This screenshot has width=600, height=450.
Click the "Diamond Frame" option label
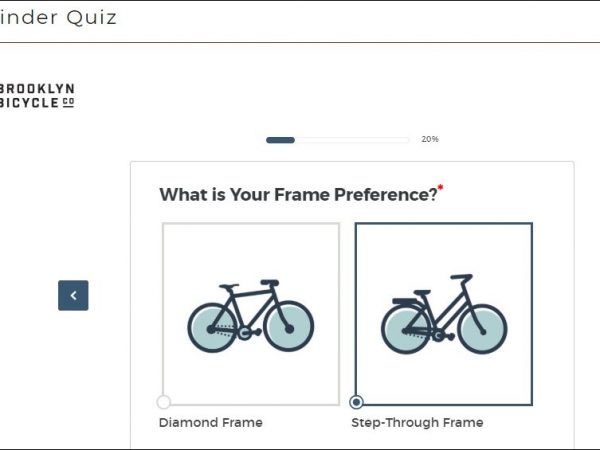pyautogui.click(x=211, y=423)
